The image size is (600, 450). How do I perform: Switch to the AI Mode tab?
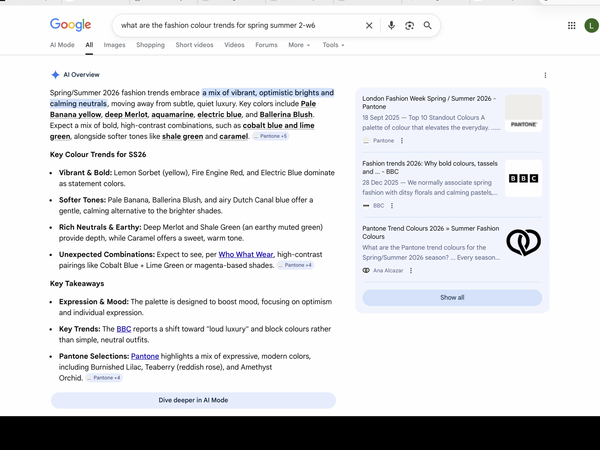coord(62,45)
